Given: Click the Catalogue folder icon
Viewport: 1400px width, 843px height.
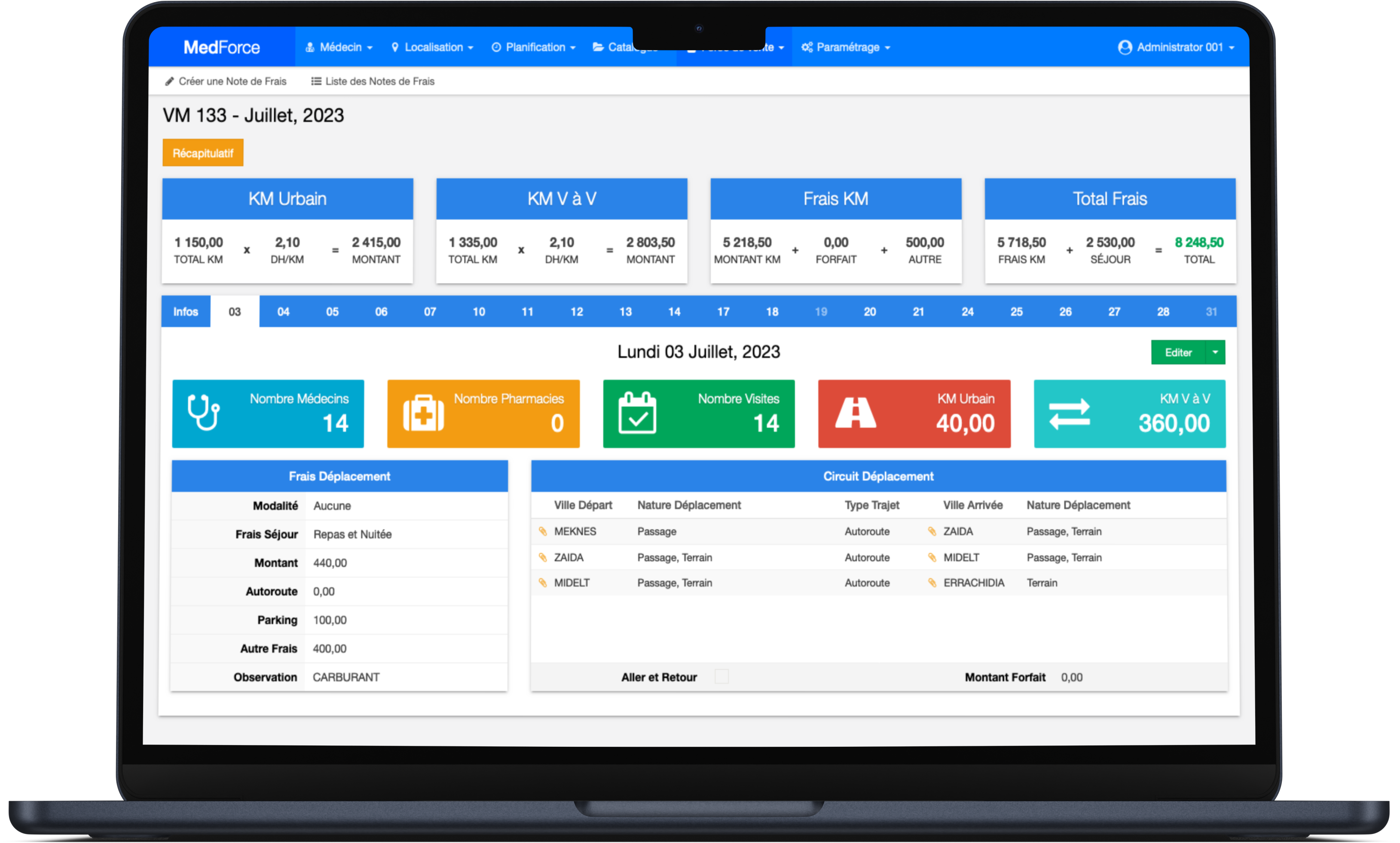Looking at the screenshot, I should click(x=598, y=47).
